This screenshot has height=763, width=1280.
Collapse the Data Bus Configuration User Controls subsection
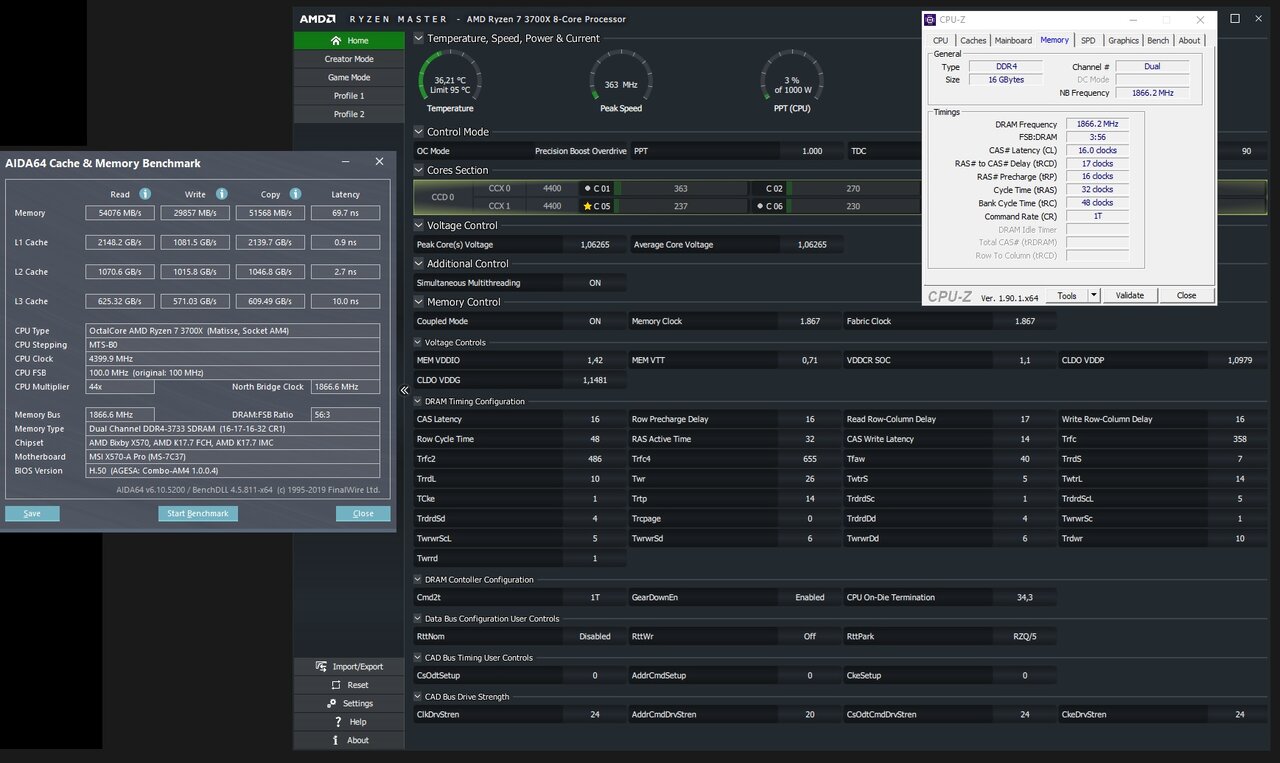pyautogui.click(x=418, y=619)
